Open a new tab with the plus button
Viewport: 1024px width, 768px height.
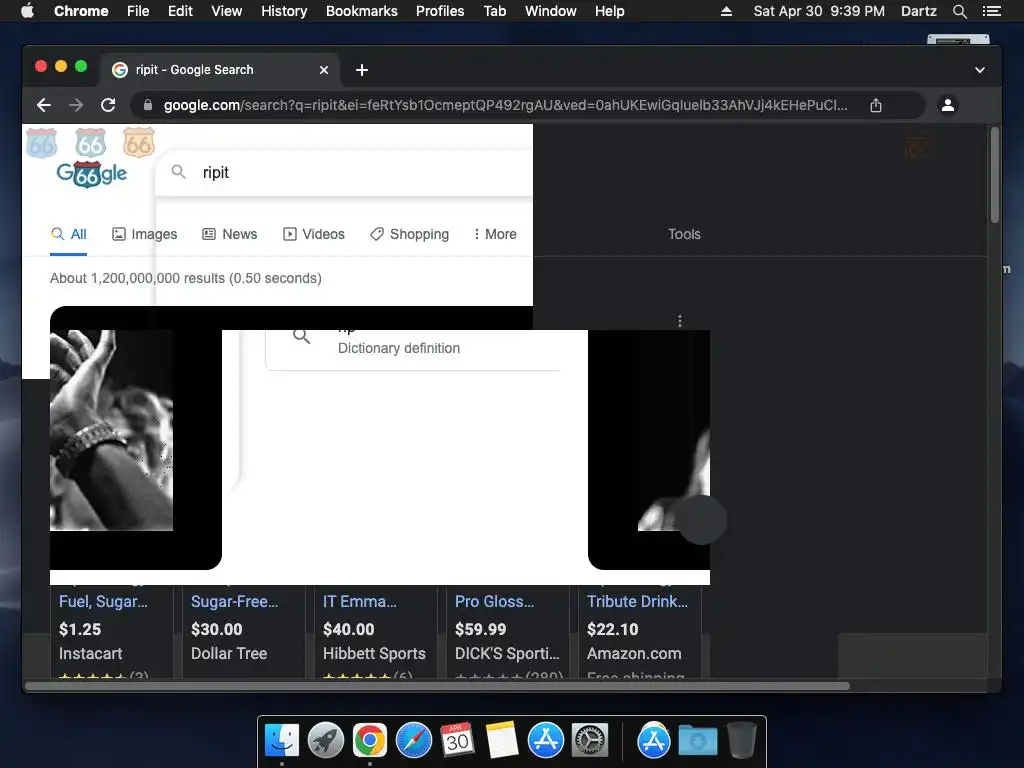point(362,70)
